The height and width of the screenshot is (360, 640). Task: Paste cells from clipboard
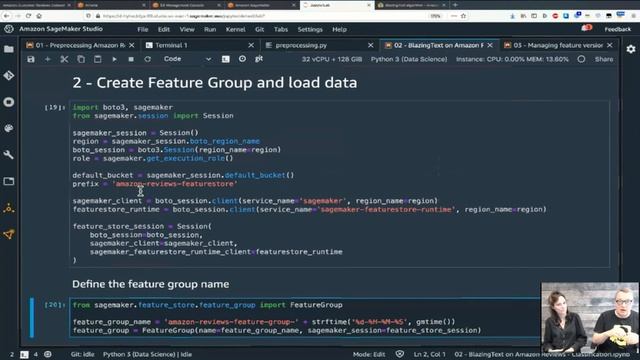pos(98,59)
